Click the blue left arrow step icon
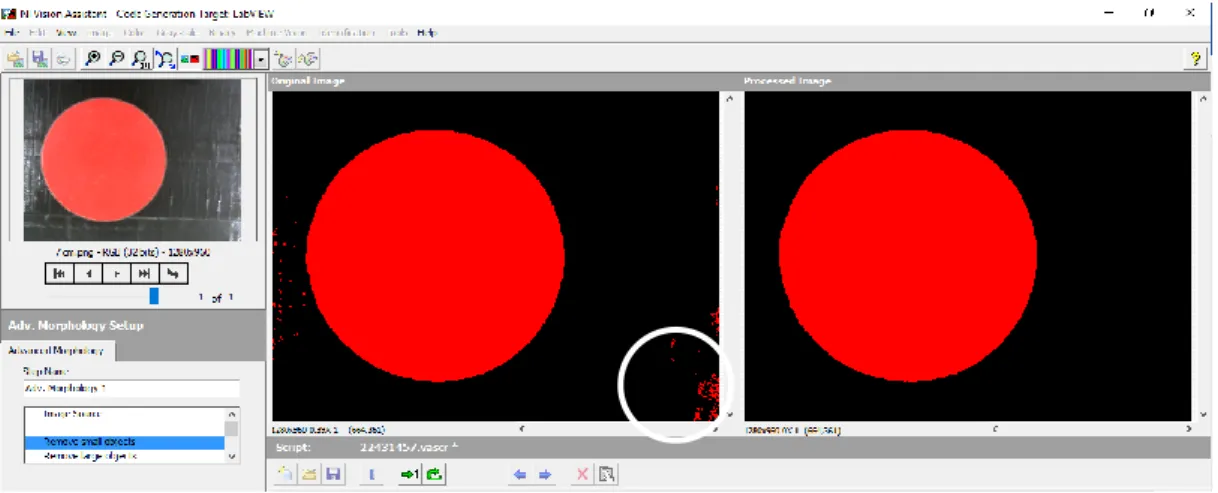Image resolution: width=1218 pixels, height=493 pixels. click(520, 475)
